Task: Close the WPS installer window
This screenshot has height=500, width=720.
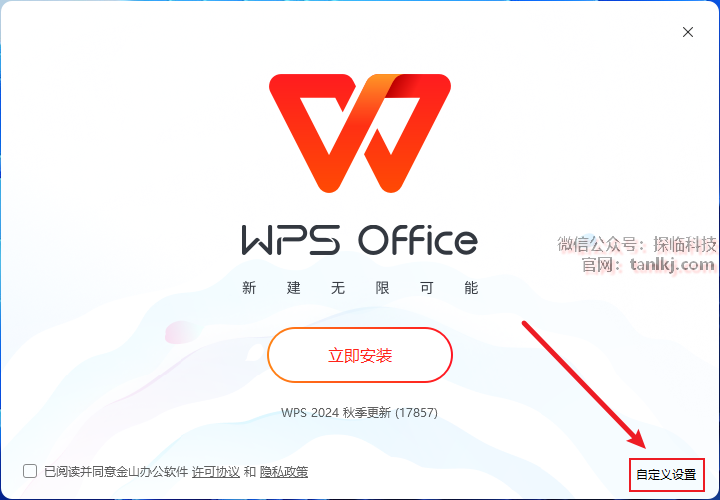Action: click(x=687, y=32)
